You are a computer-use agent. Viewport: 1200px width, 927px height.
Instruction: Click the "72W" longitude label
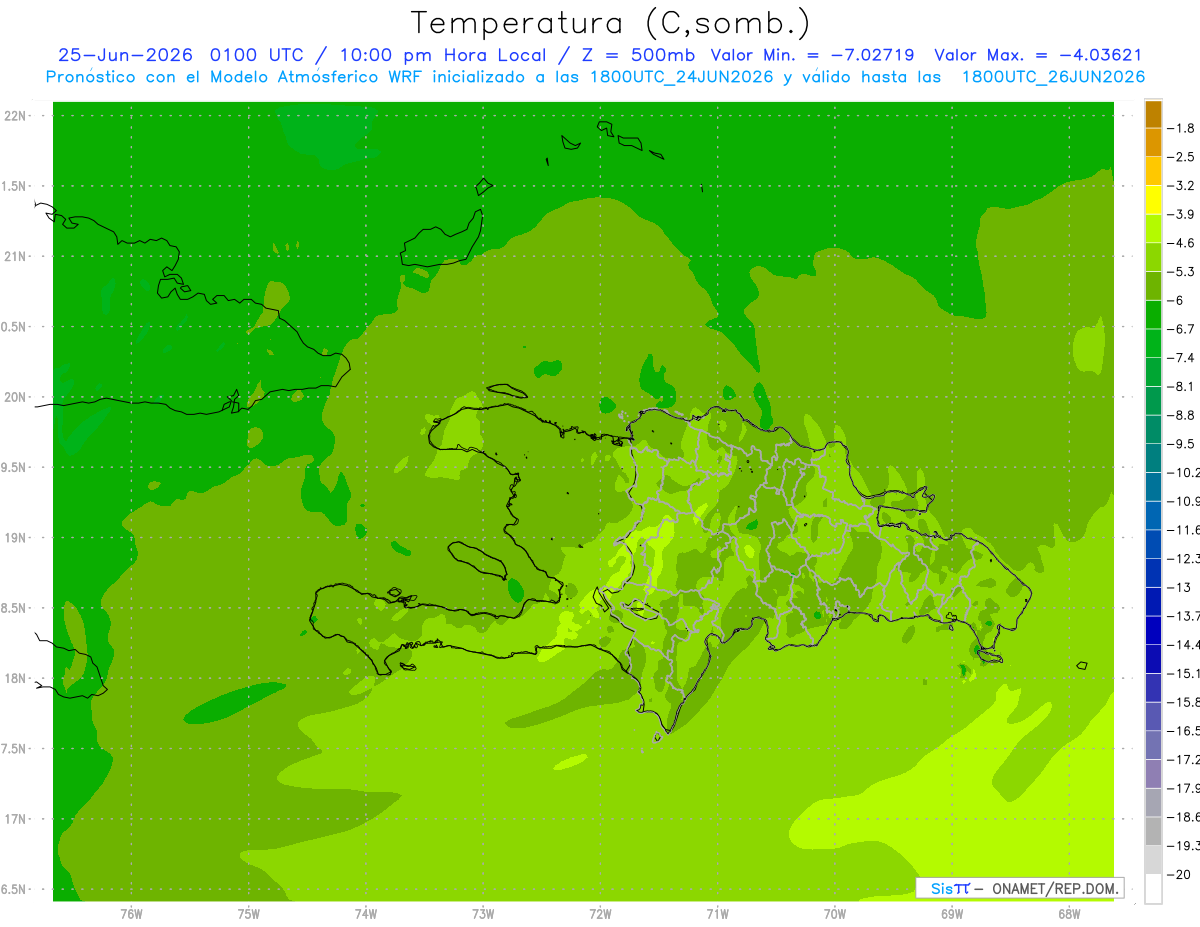coord(600,913)
